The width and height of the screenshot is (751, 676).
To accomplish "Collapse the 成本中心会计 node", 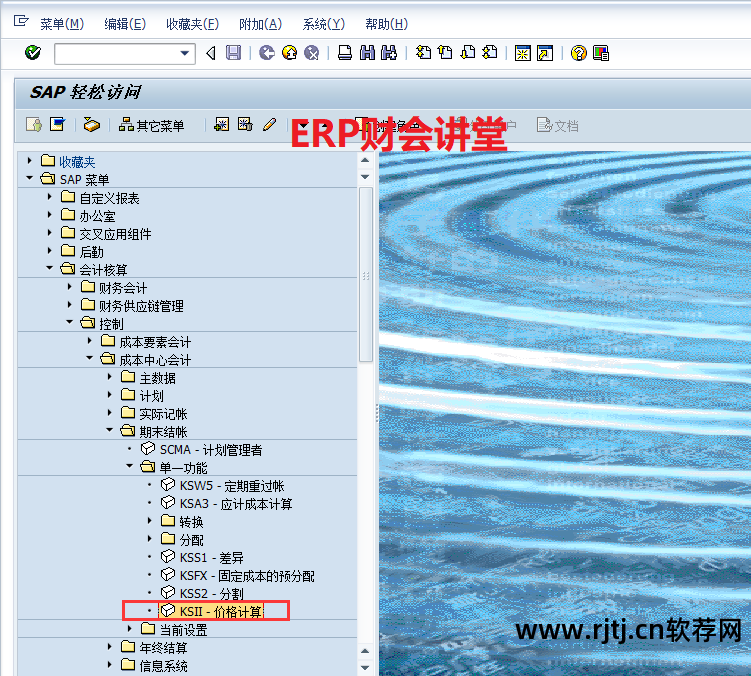I will tap(90, 358).
